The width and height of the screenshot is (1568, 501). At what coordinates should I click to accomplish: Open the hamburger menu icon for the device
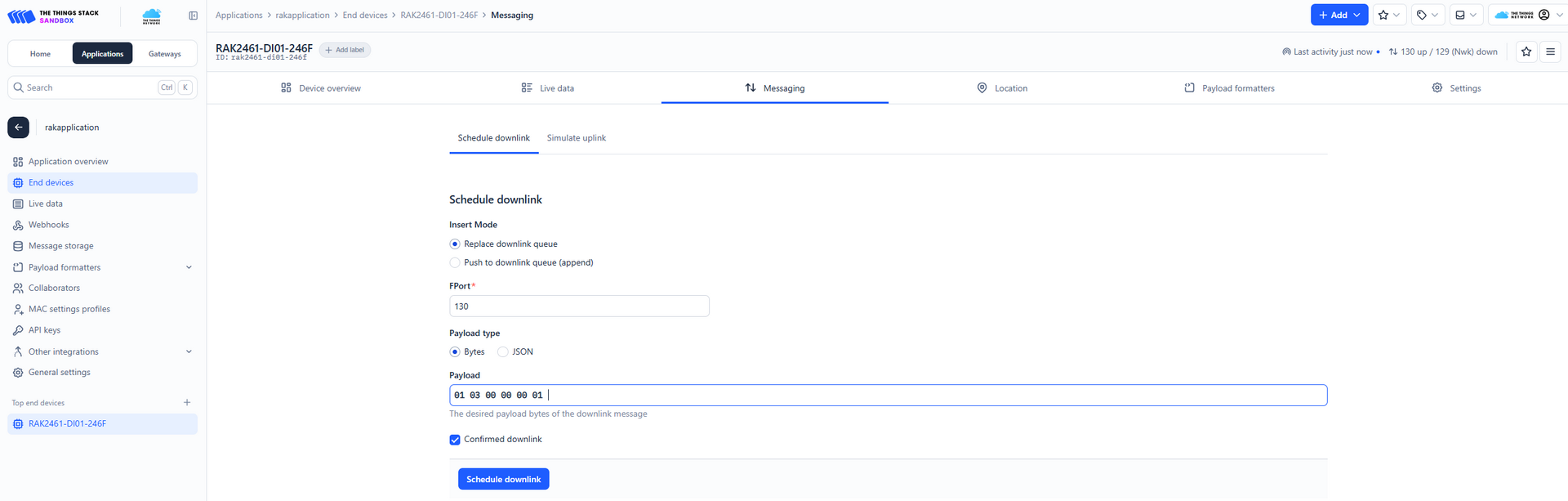pyautogui.click(x=1550, y=51)
